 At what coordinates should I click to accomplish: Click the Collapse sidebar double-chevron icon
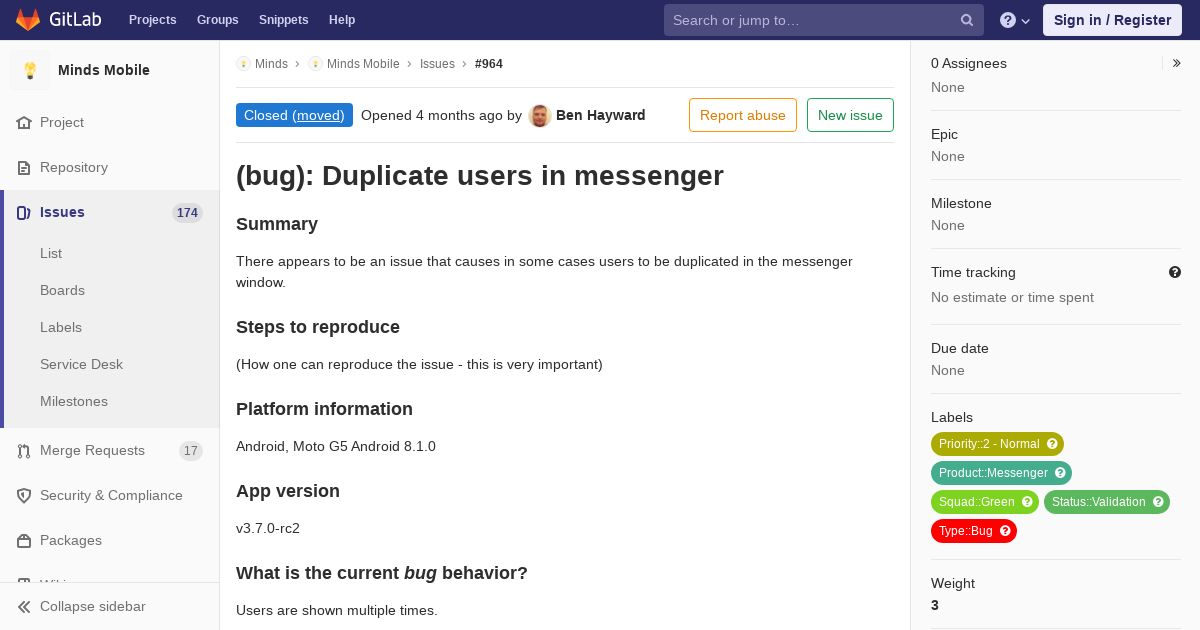click(24, 606)
